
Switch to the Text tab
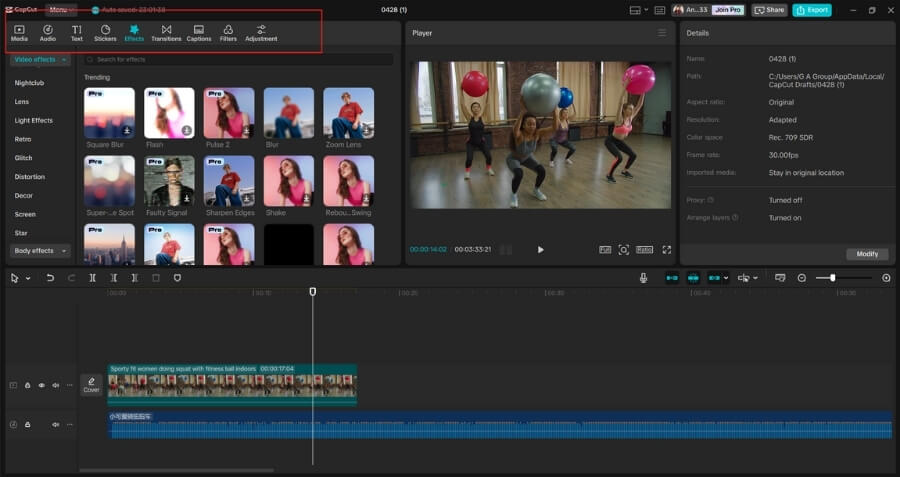pos(76,33)
